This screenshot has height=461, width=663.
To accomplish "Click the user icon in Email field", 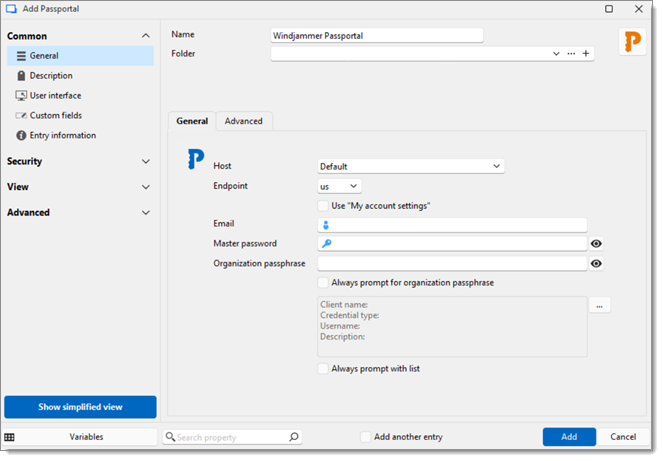I will (x=326, y=225).
